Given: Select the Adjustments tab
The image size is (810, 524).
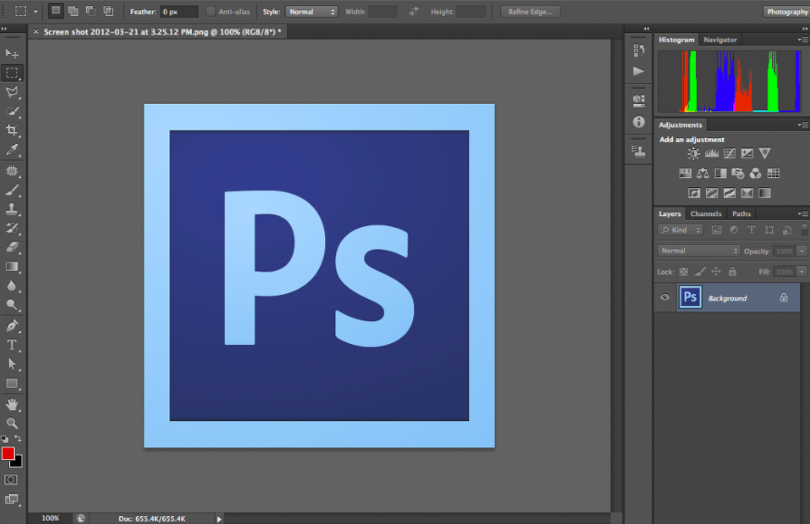Looking at the screenshot, I should (680, 125).
